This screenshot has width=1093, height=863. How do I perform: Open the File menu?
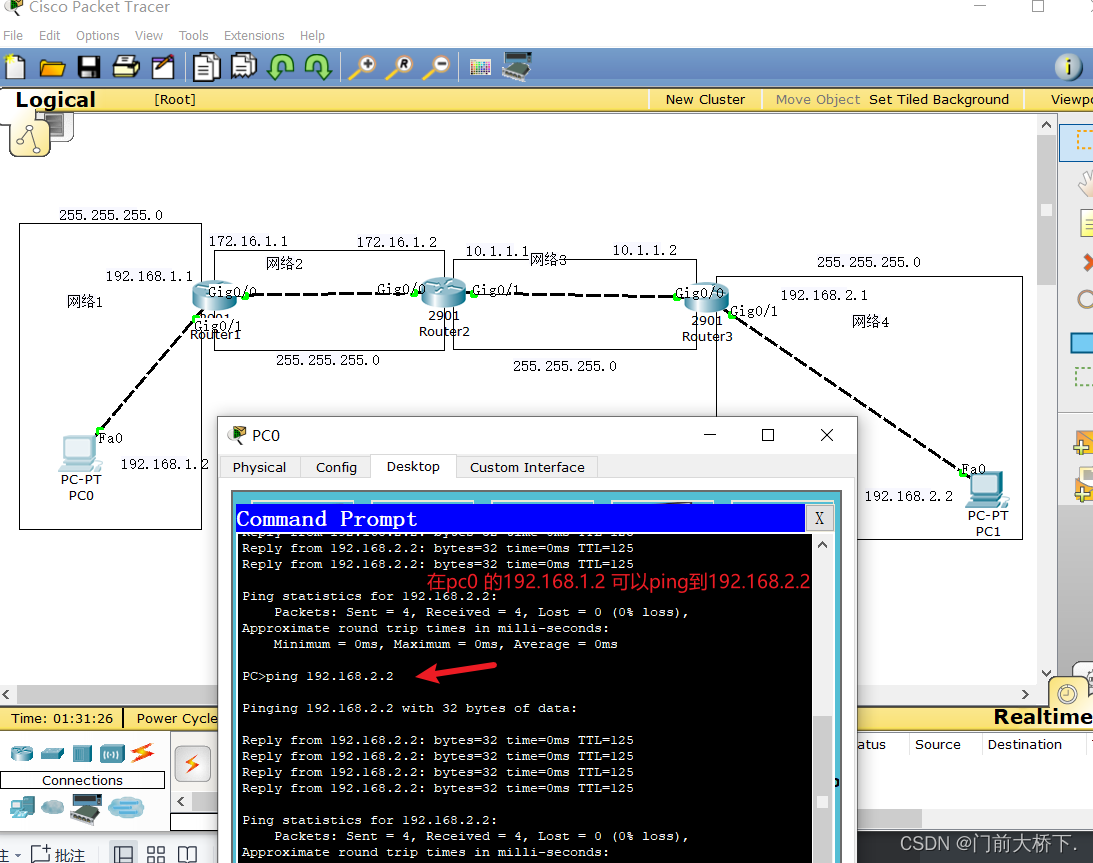[13, 36]
